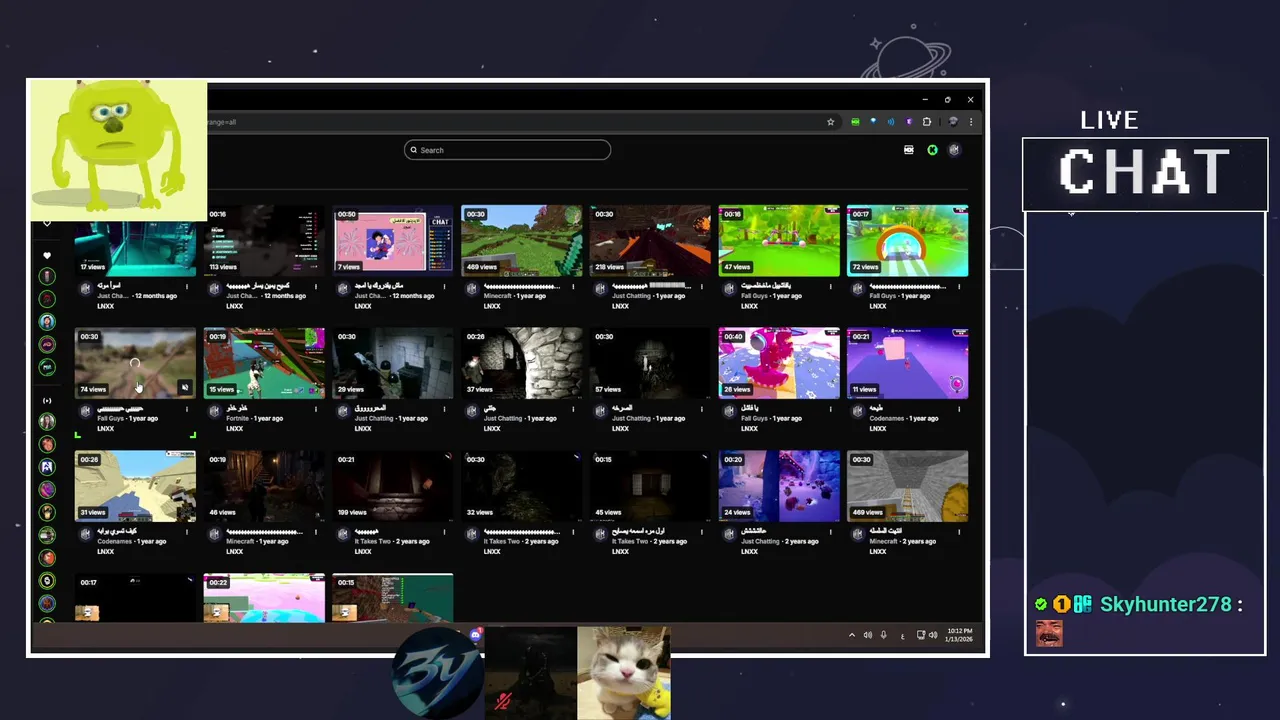The image size is (1280, 720).
Task: Open the It Takes Two clip with 199 views
Action: pos(393,487)
